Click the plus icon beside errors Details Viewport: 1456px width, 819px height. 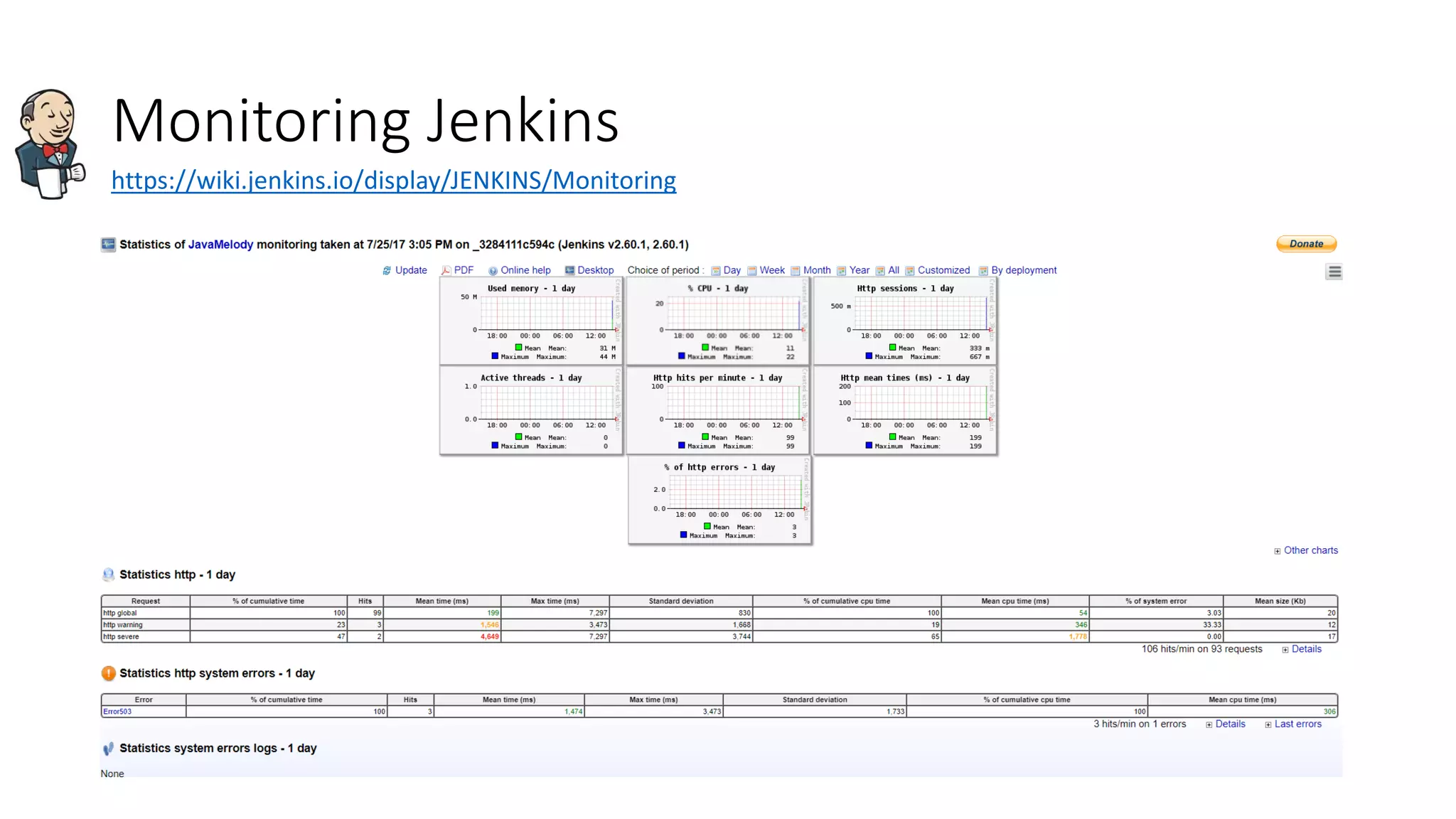point(1209,724)
